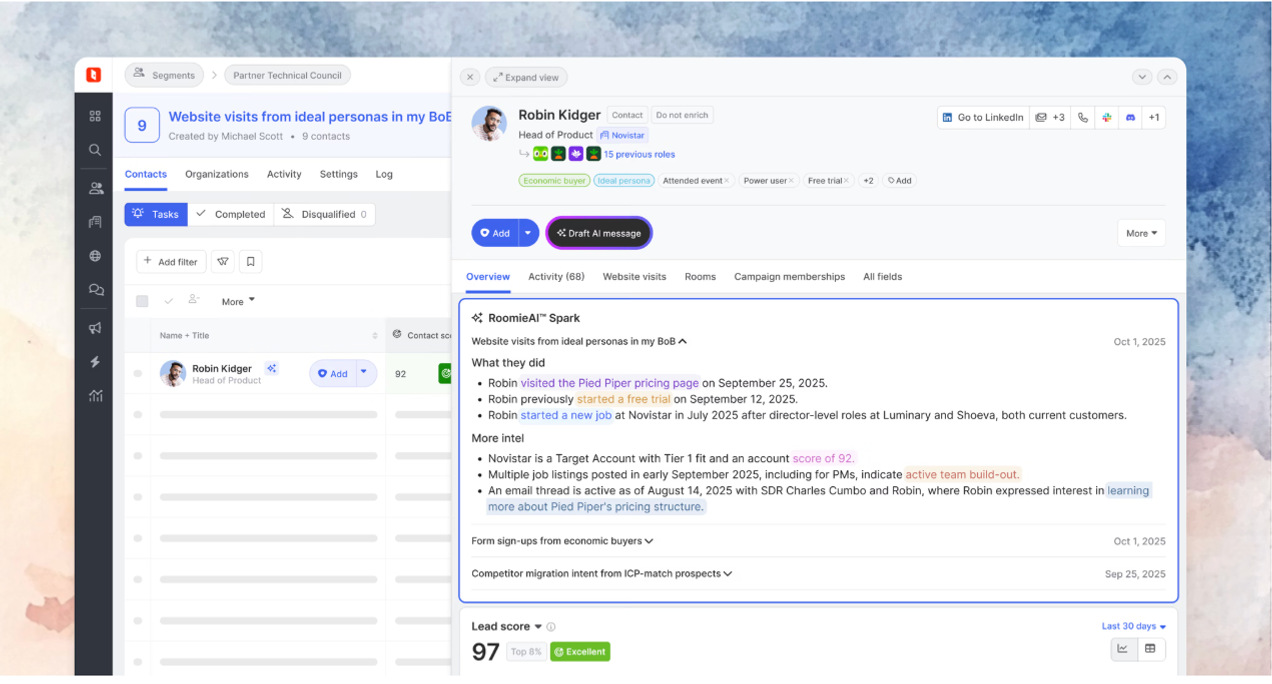This screenshot has width=1272, height=684.
Task: Remove the Free trial tag
Action: [x=846, y=181]
